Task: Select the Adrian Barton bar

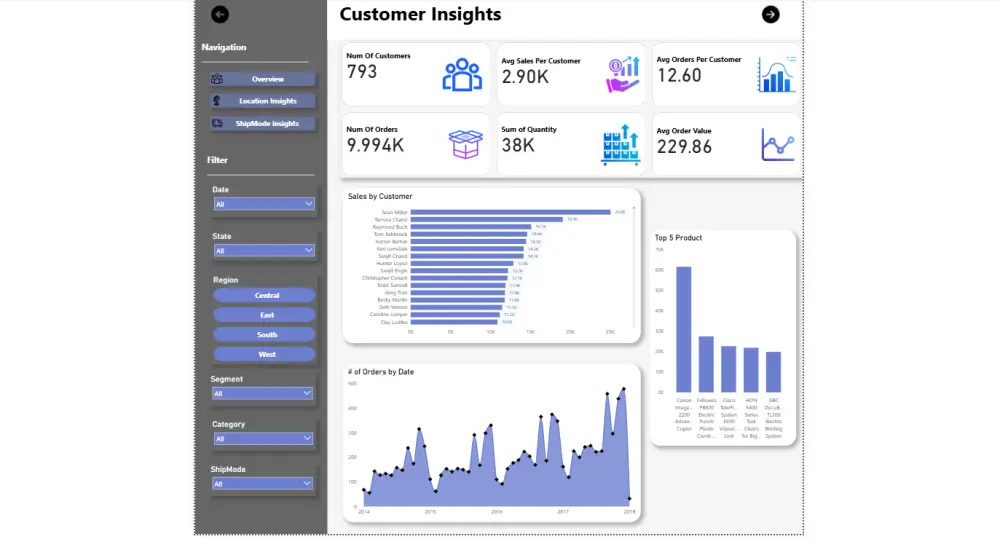Action: pyautogui.click(x=468, y=242)
